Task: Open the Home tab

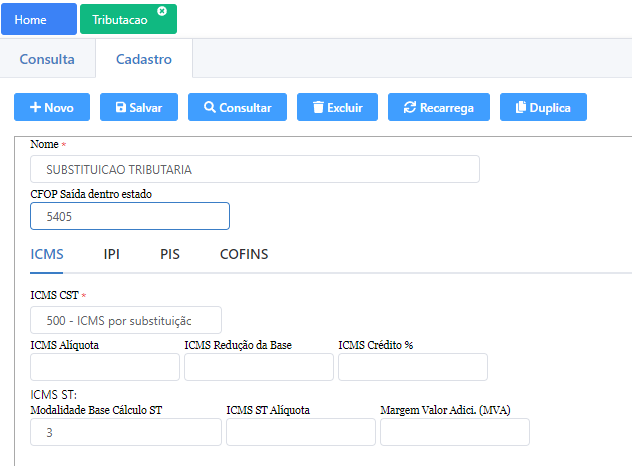Action: tap(38, 19)
